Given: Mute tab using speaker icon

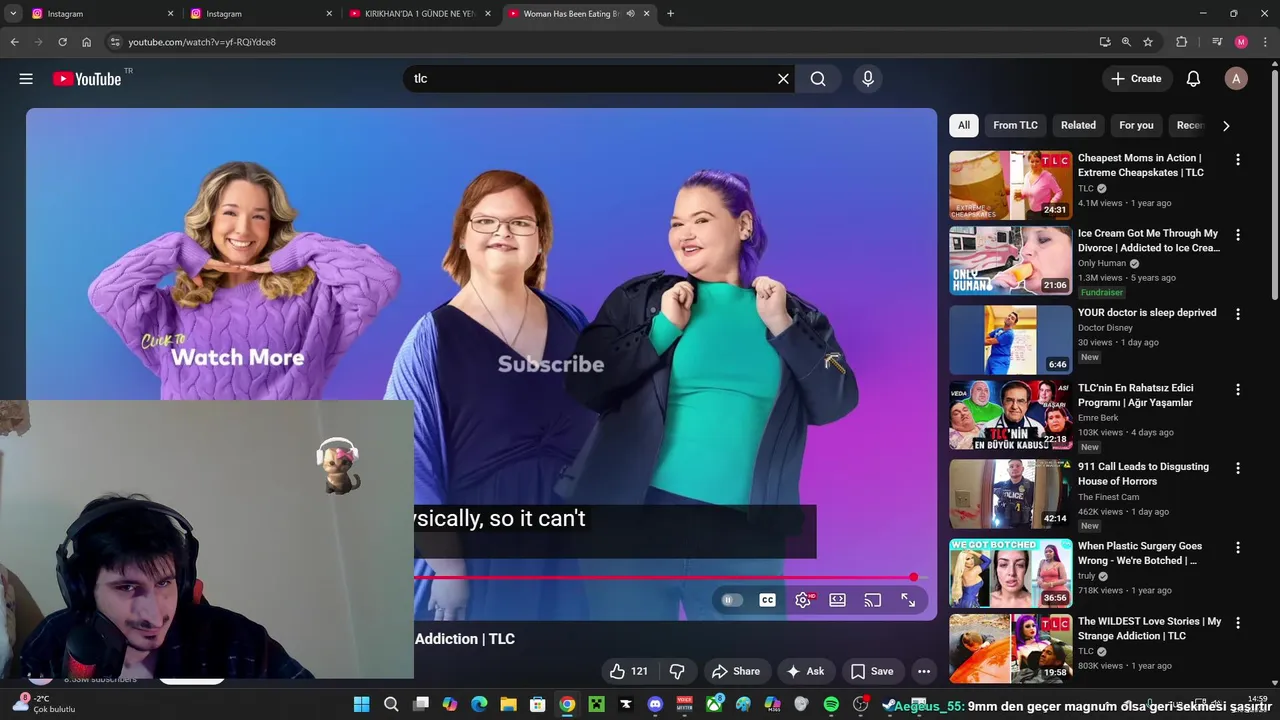Looking at the screenshot, I should (x=630, y=14).
